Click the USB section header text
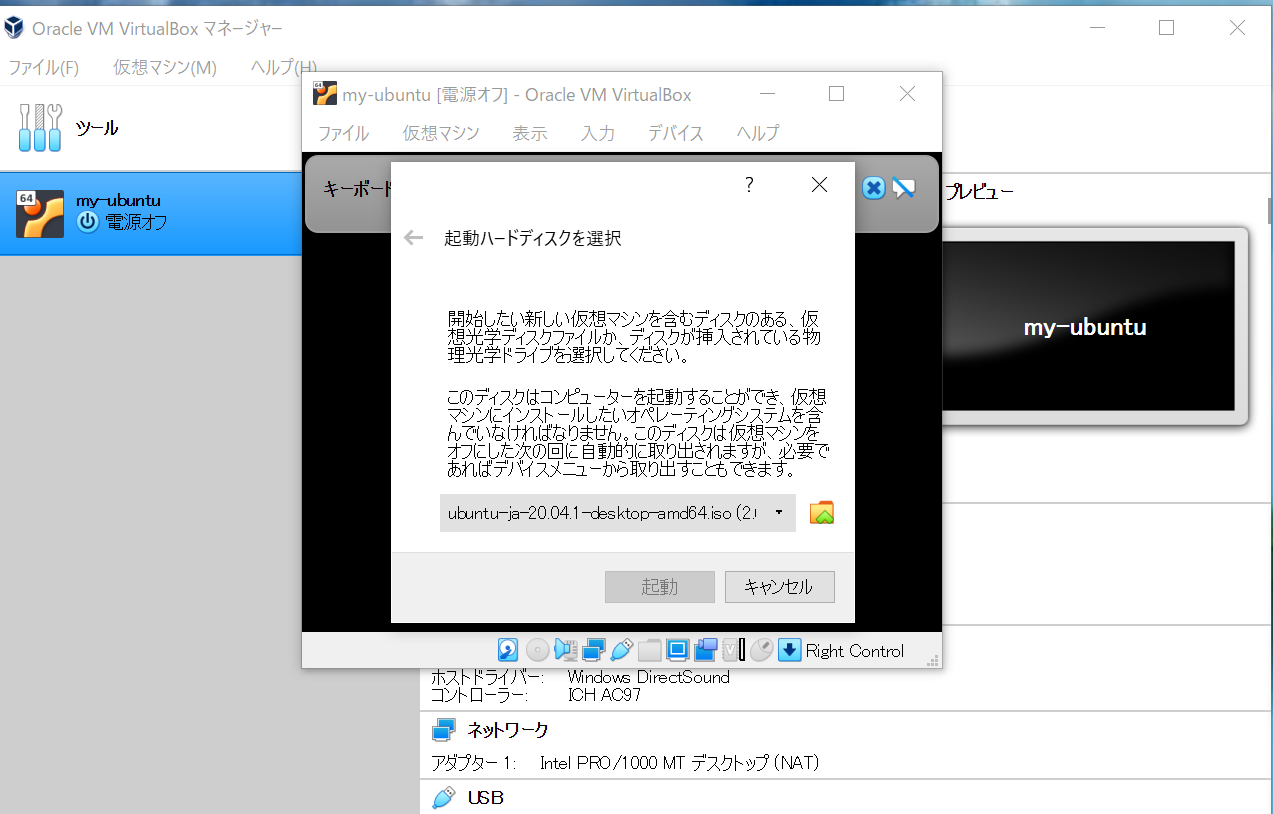 click(x=486, y=798)
